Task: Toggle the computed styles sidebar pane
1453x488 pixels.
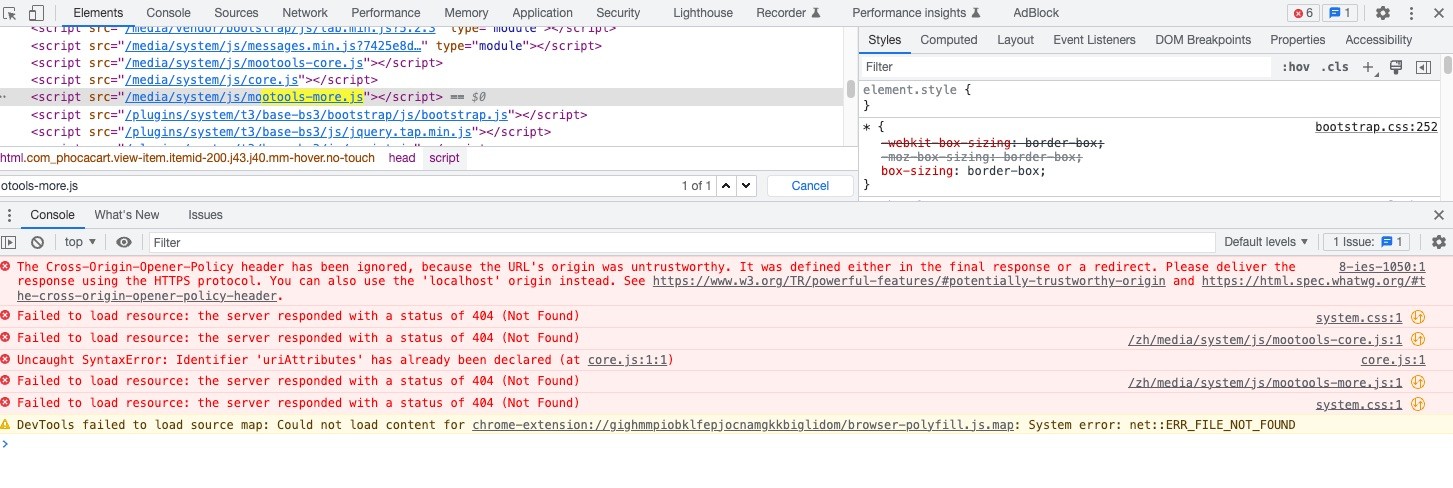Action: coord(1423,67)
